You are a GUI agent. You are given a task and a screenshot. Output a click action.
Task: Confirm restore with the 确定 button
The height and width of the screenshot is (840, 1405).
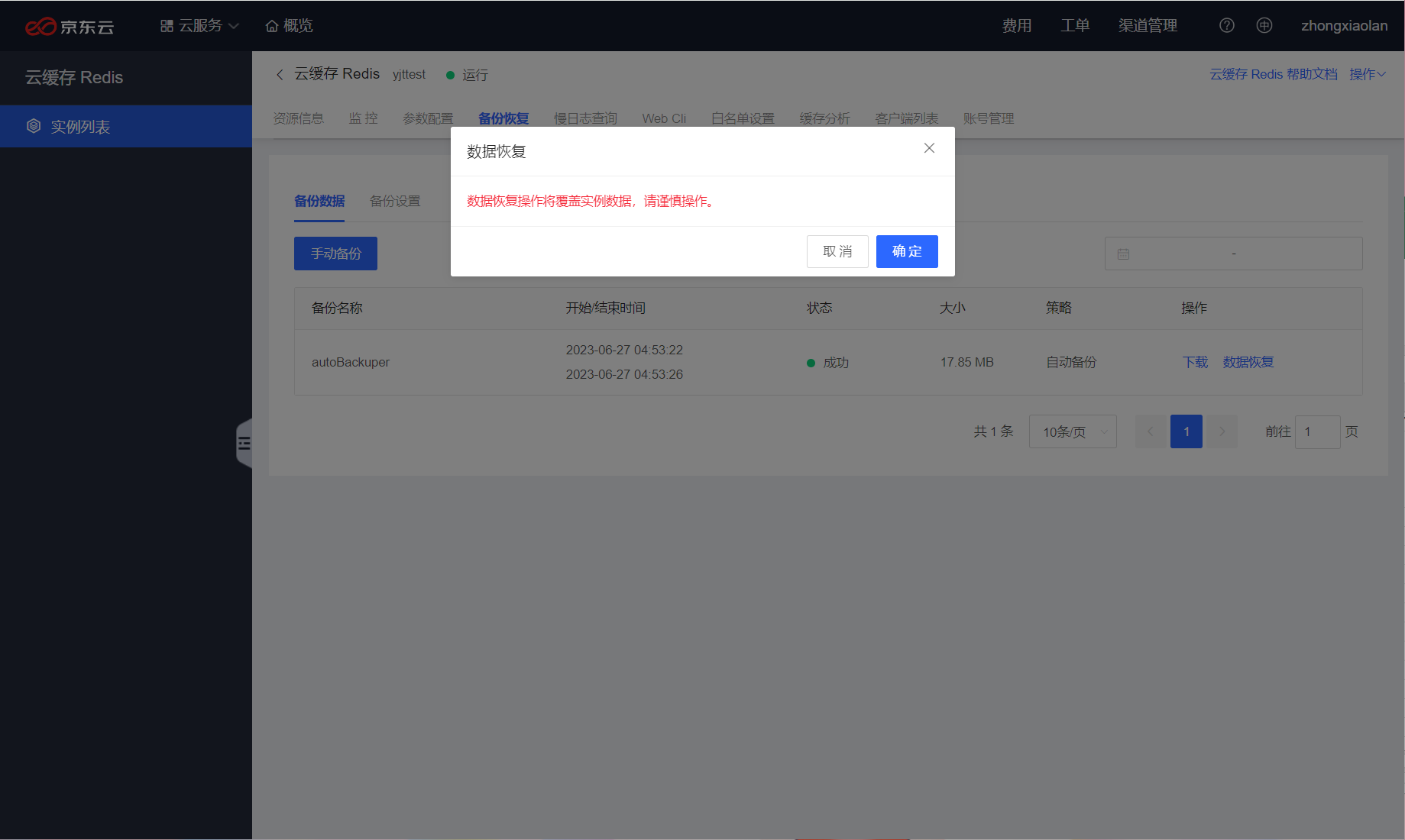pos(907,251)
